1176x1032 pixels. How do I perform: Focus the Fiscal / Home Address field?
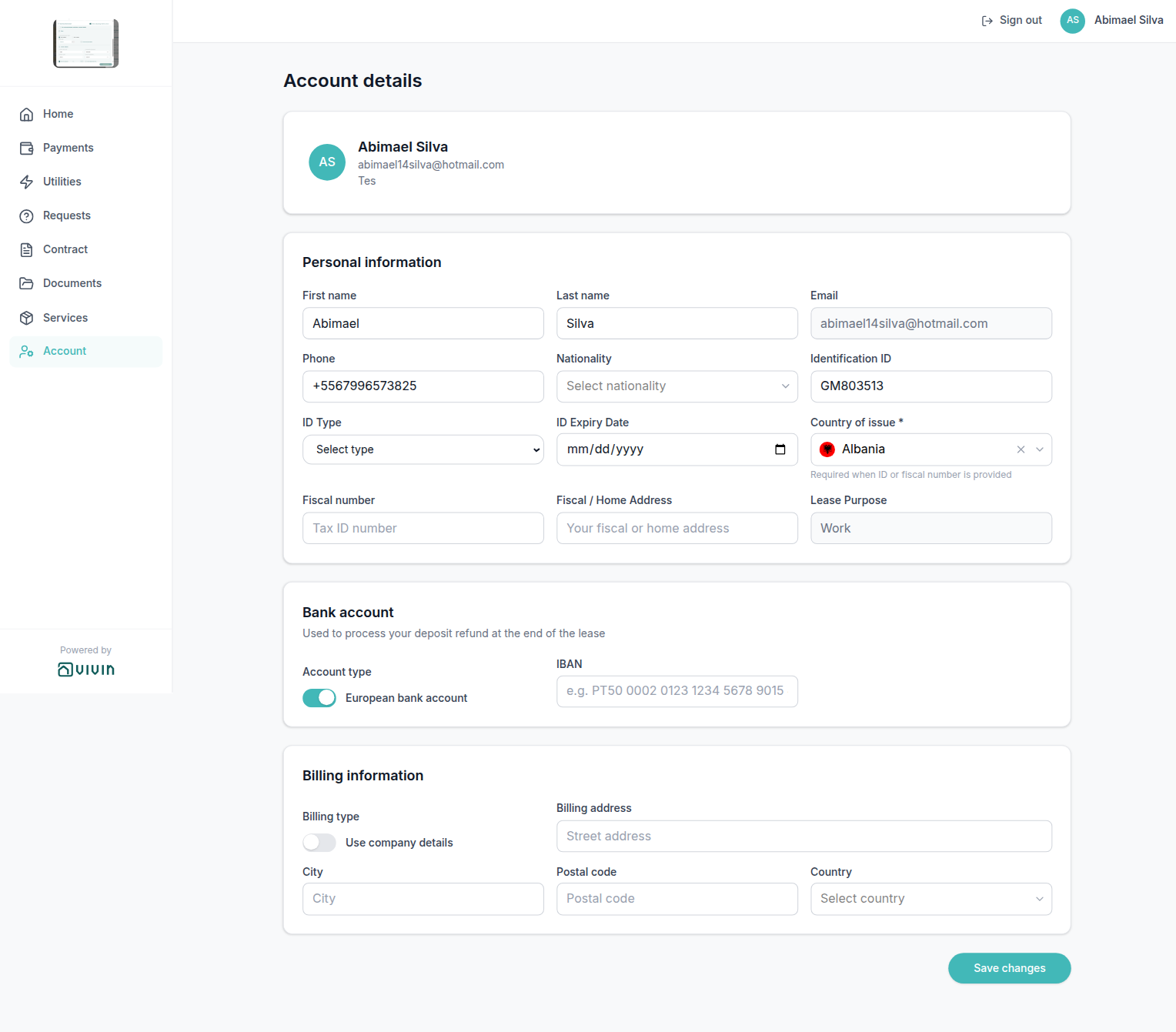[x=677, y=528]
